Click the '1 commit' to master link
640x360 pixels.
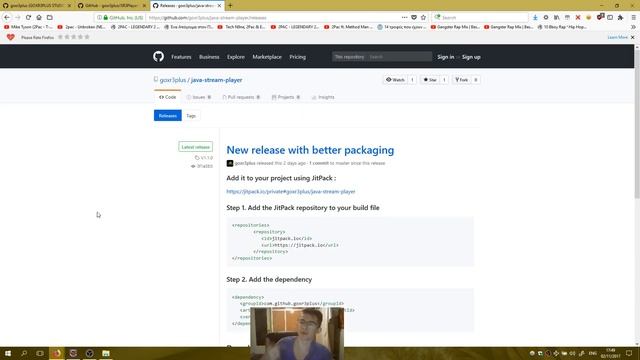tap(319, 163)
